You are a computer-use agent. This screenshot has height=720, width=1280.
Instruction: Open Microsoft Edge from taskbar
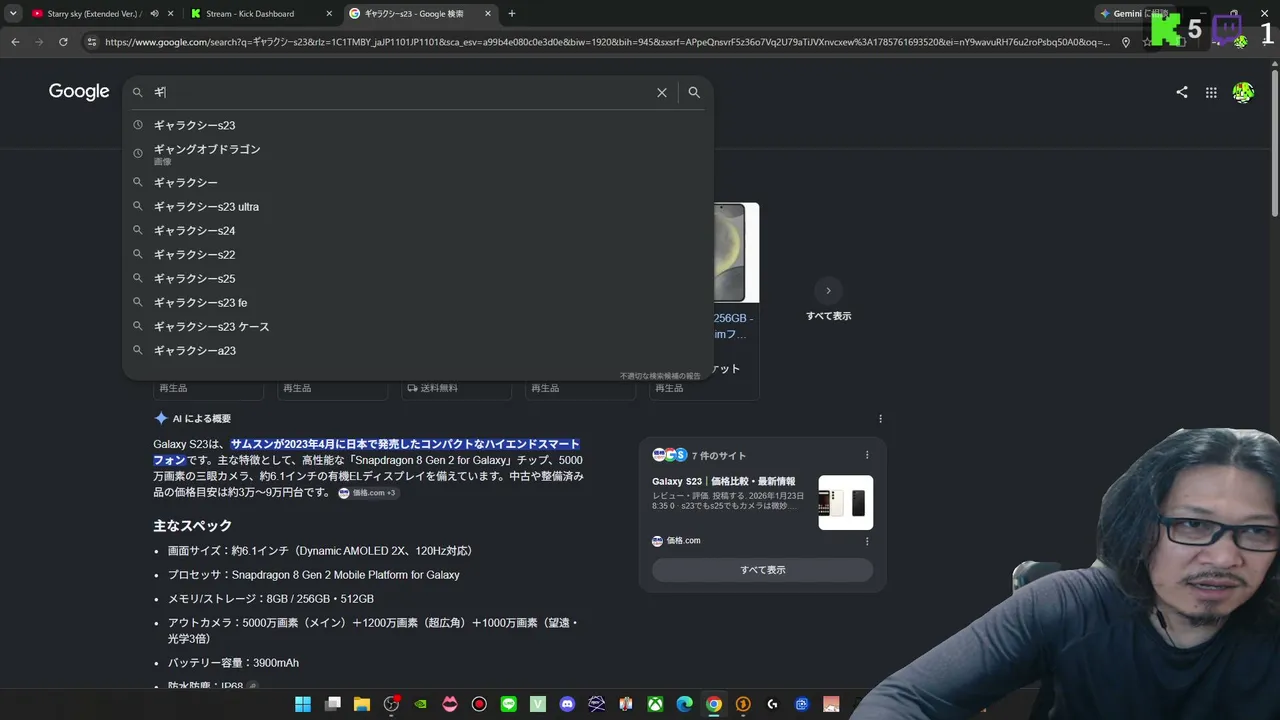tap(684, 704)
